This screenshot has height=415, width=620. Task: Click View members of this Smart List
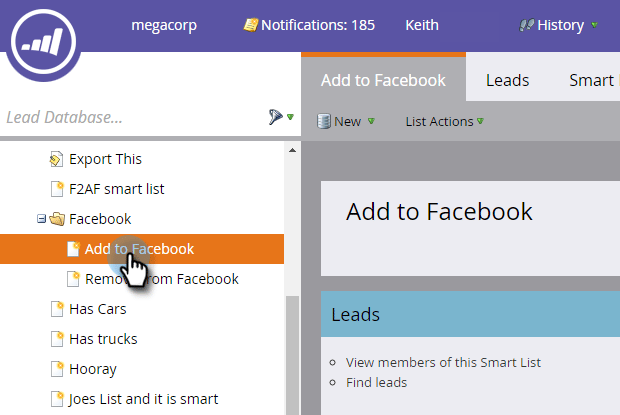tap(443, 362)
